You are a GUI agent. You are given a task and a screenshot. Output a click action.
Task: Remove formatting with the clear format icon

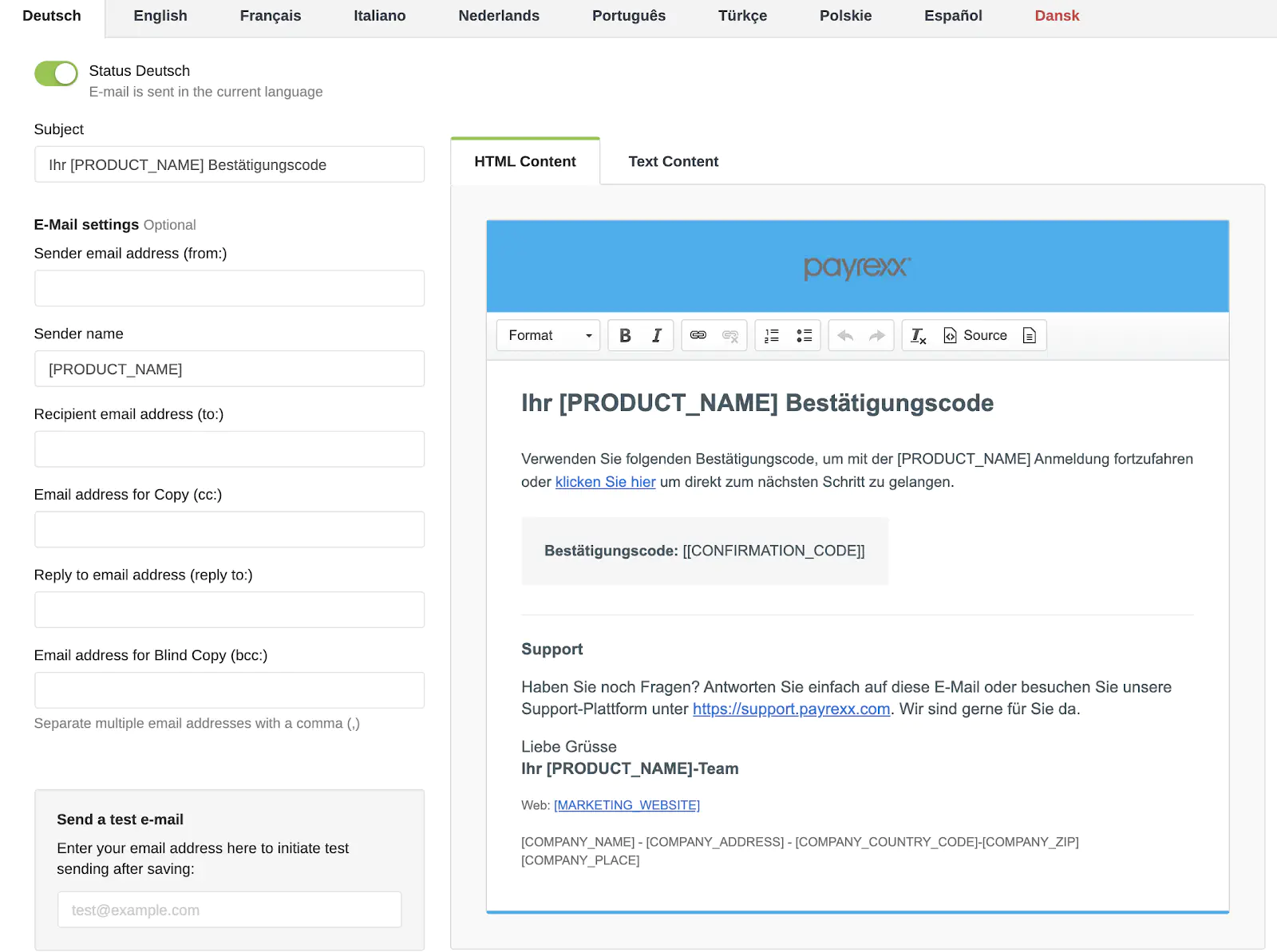pos(919,336)
